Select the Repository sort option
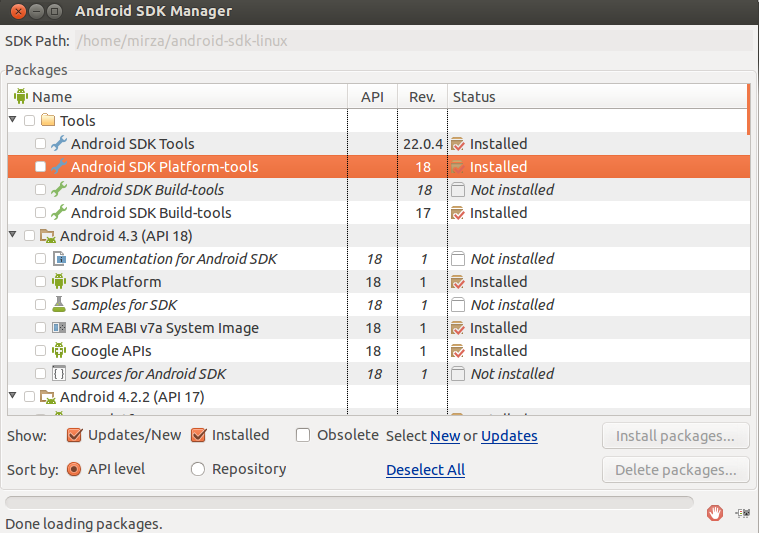 coord(197,469)
